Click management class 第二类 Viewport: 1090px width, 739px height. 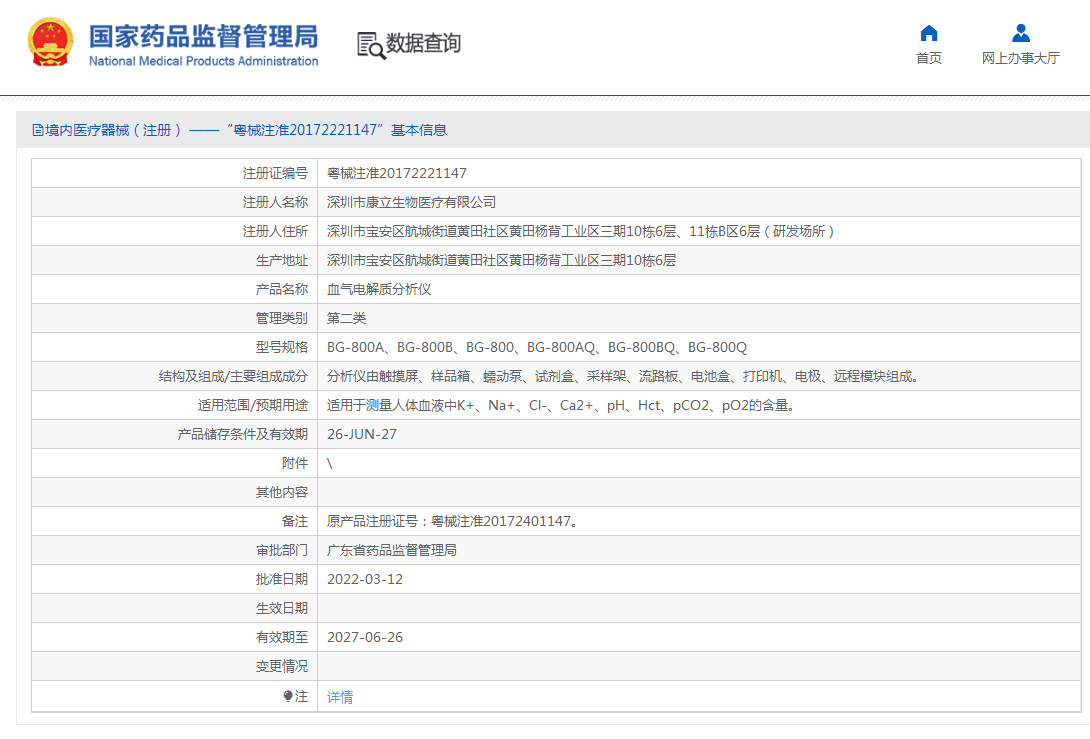tap(346, 318)
